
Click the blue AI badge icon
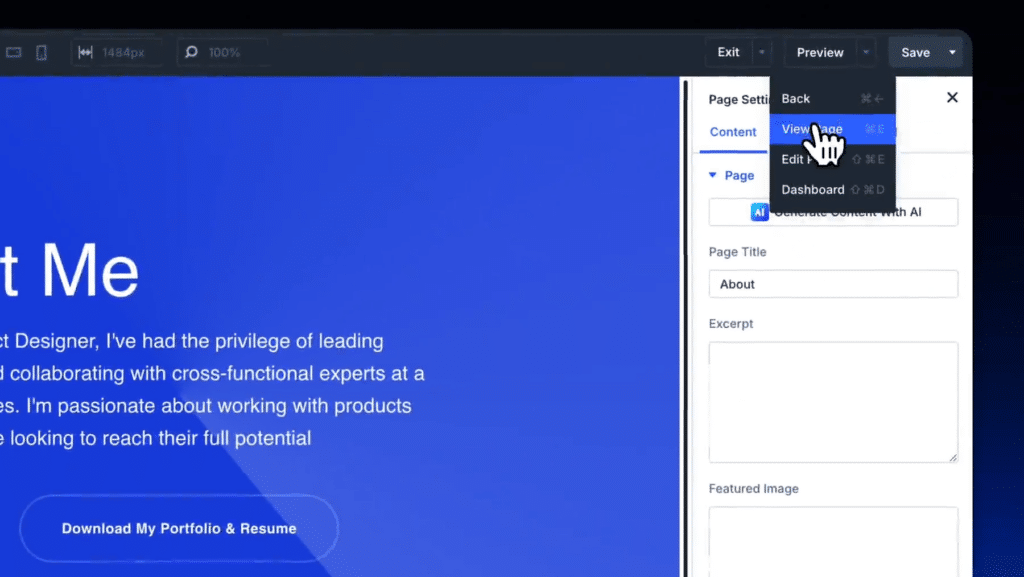[760, 212]
